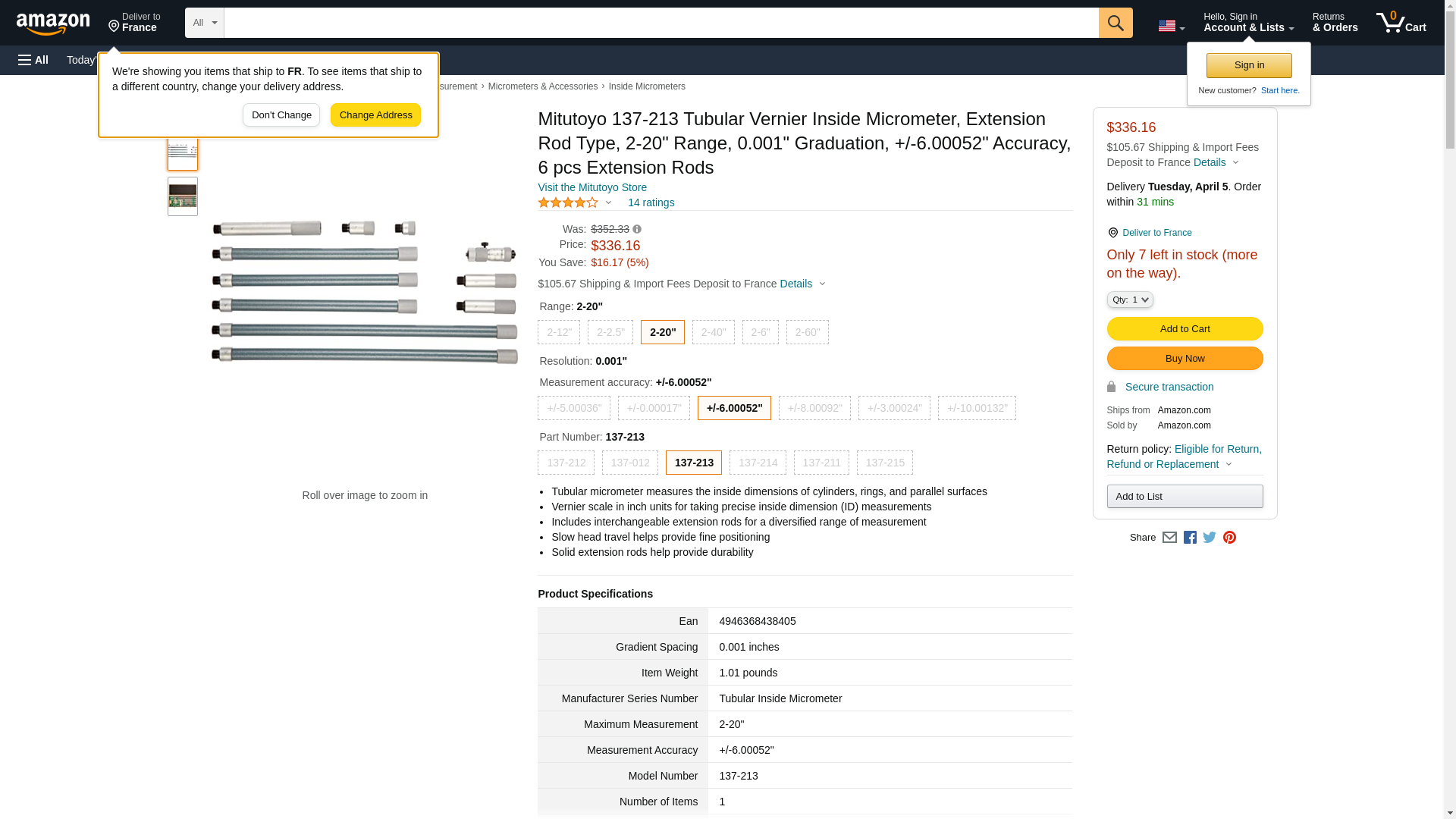
Task: Open the US flag language selector
Action: tap(1171, 26)
